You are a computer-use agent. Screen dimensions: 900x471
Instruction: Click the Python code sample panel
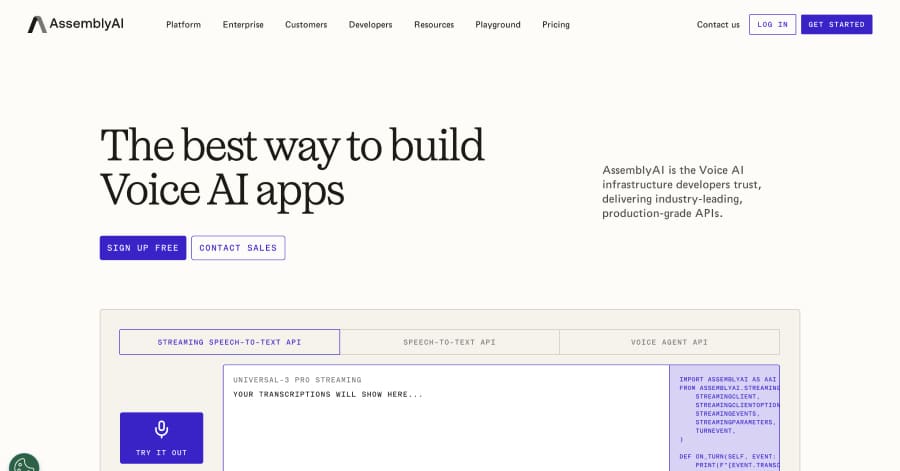click(x=724, y=418)
